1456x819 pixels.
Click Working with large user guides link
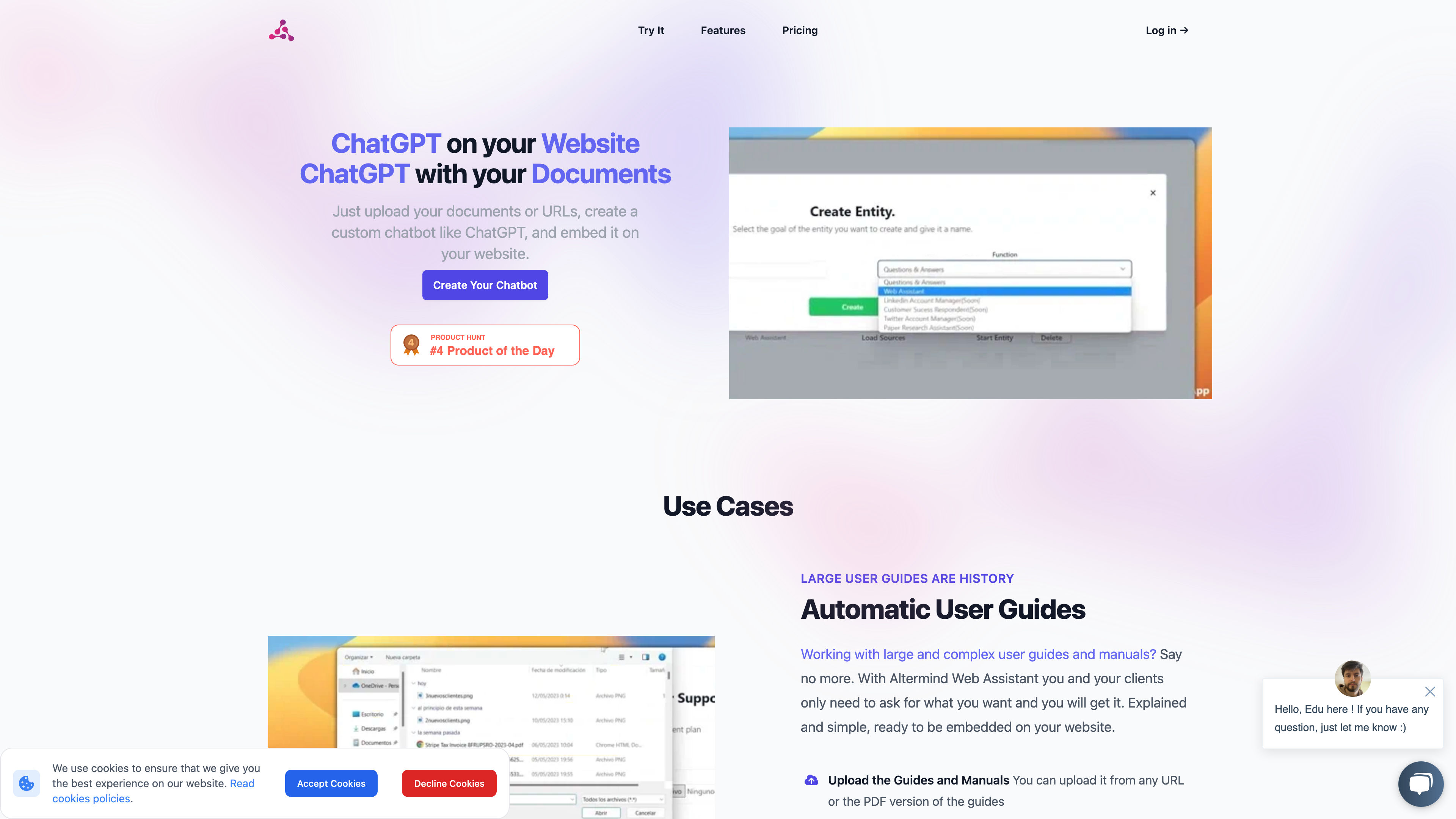978,654
